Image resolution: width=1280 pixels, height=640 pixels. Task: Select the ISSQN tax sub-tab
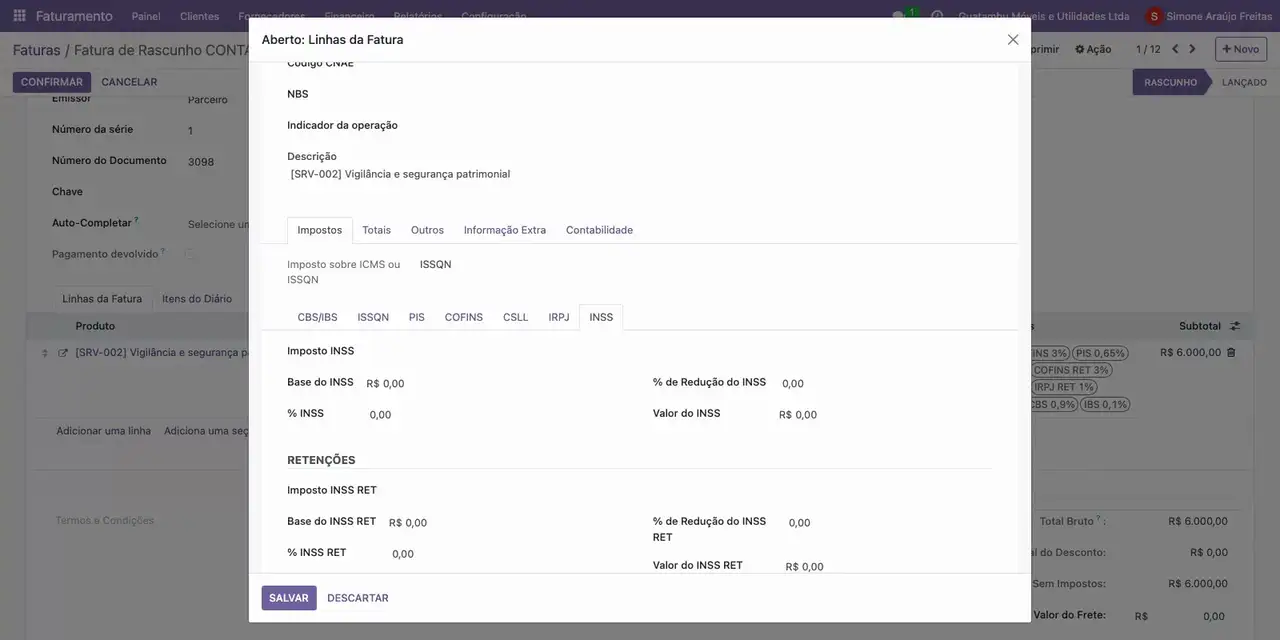pyautogui.click(x=373, y=317)
